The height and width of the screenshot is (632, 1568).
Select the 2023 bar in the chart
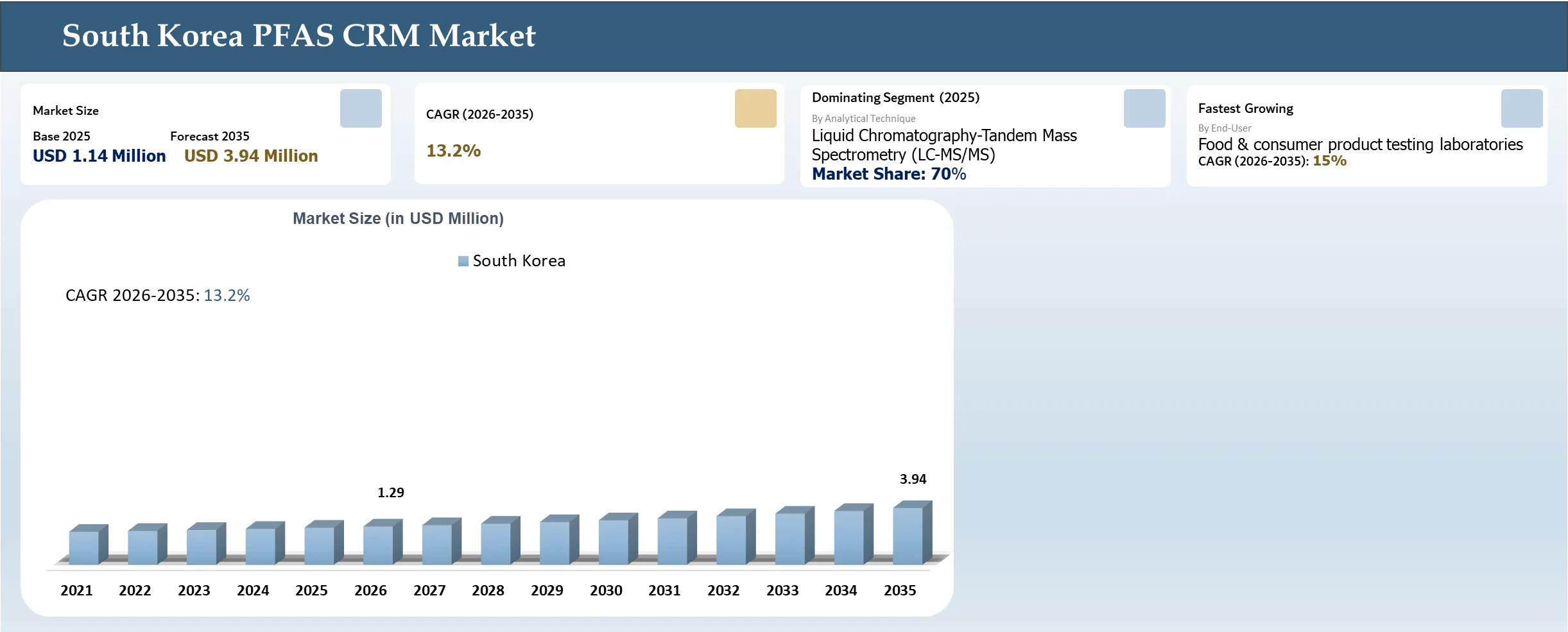click(206, 543)
